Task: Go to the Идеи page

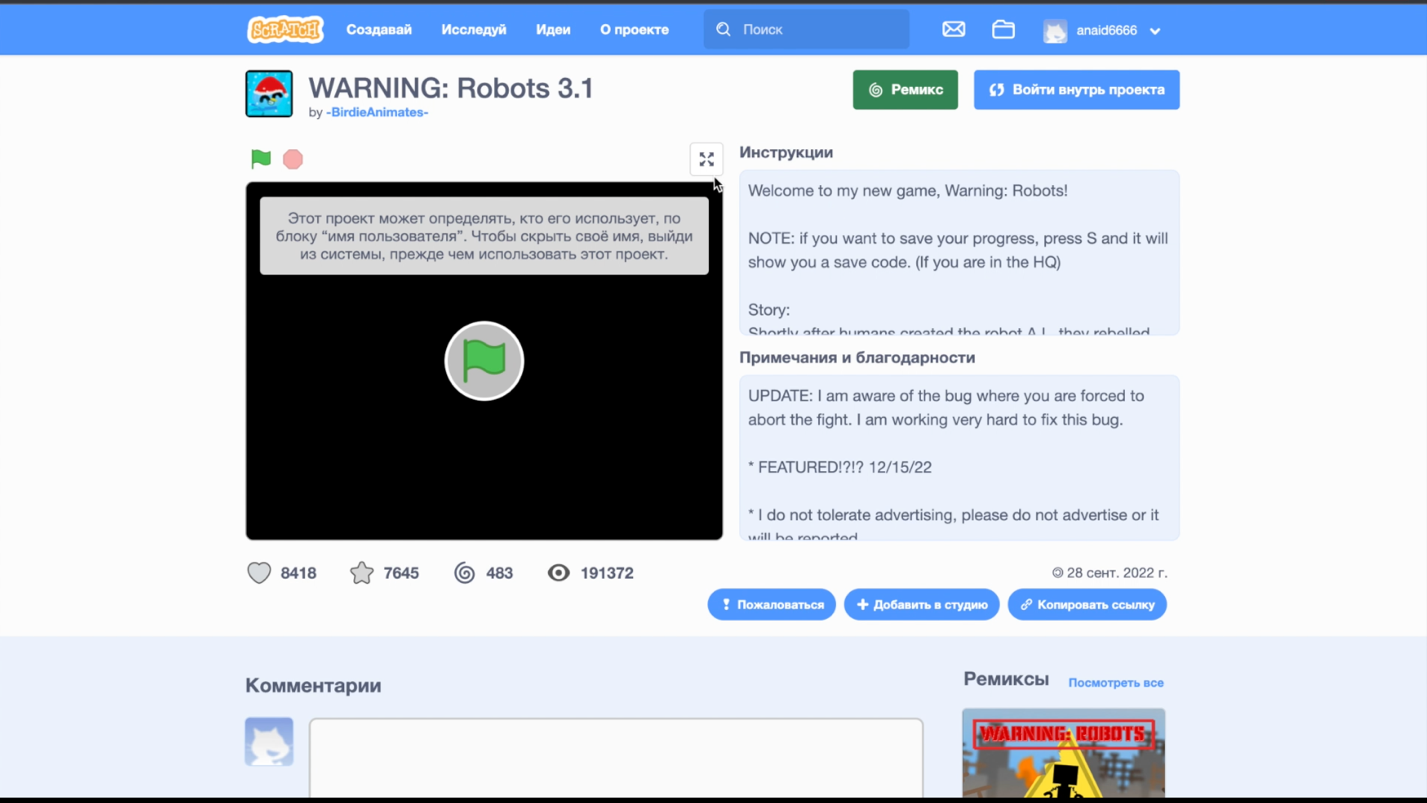Action: coord(553,30)
